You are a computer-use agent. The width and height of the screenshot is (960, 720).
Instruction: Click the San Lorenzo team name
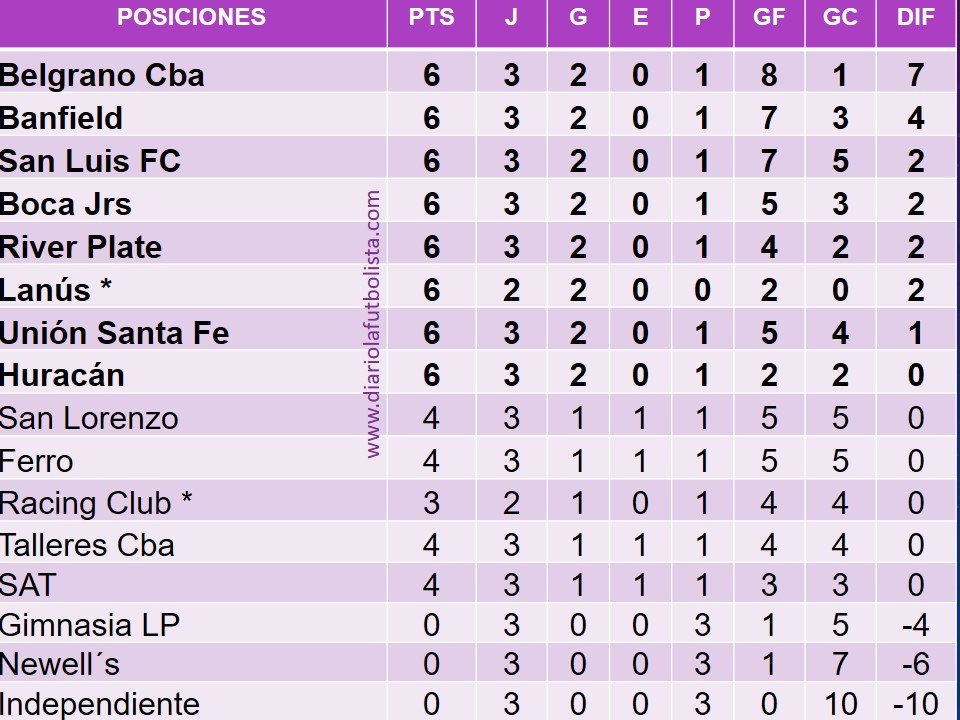89,419
